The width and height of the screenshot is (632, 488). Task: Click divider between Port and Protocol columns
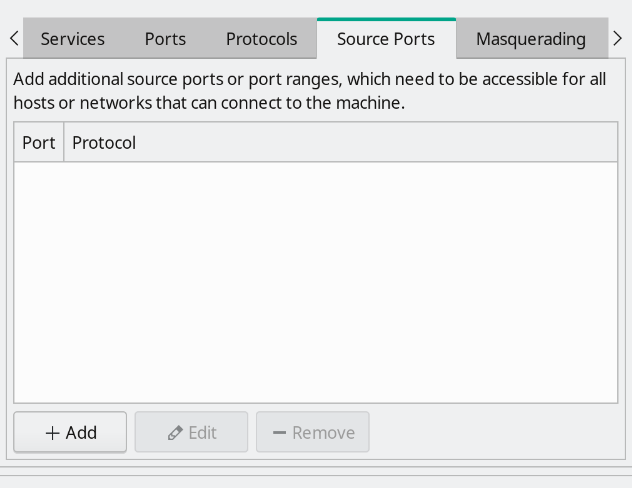point(64,143)
